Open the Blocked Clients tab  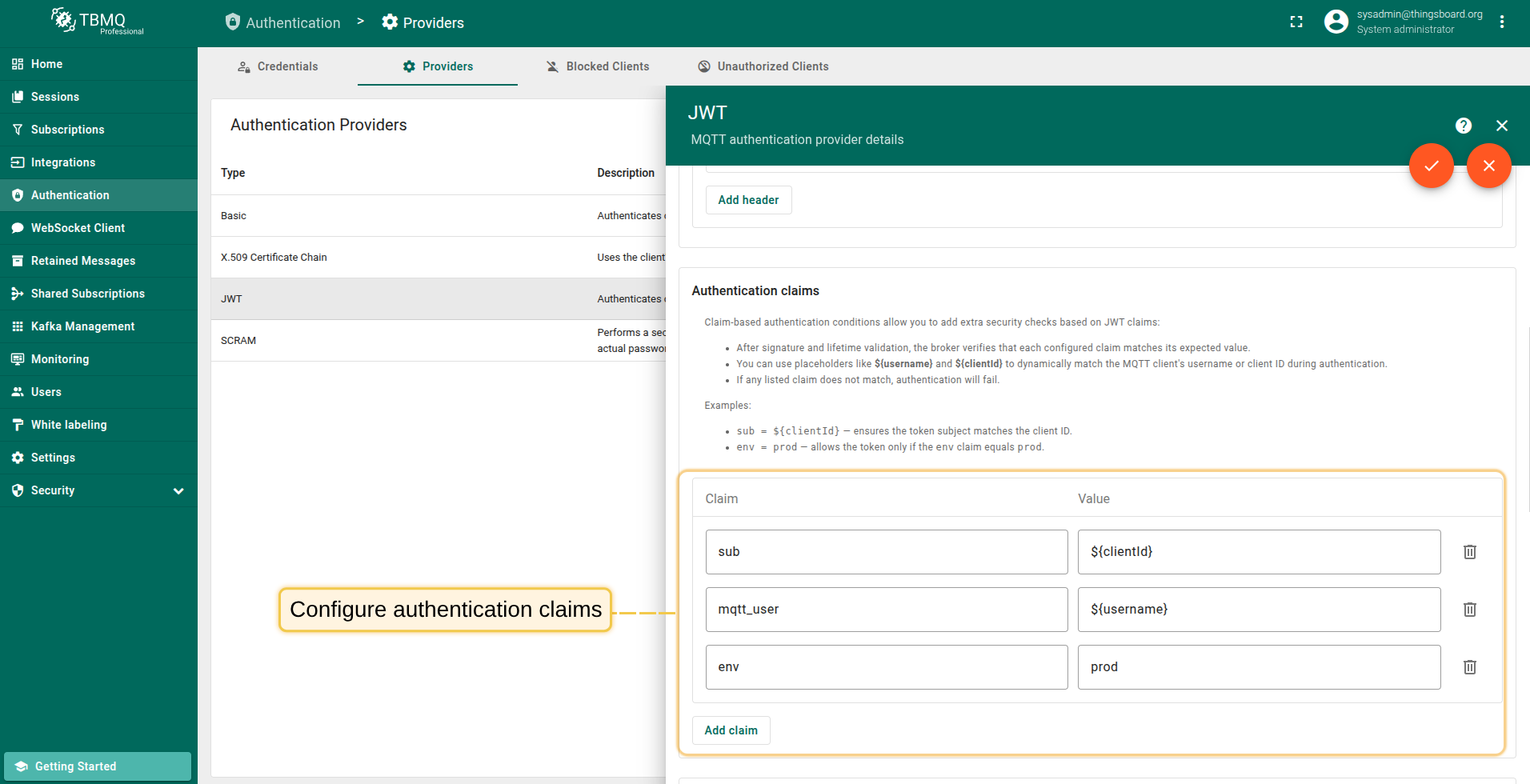(x=597, y=66)
